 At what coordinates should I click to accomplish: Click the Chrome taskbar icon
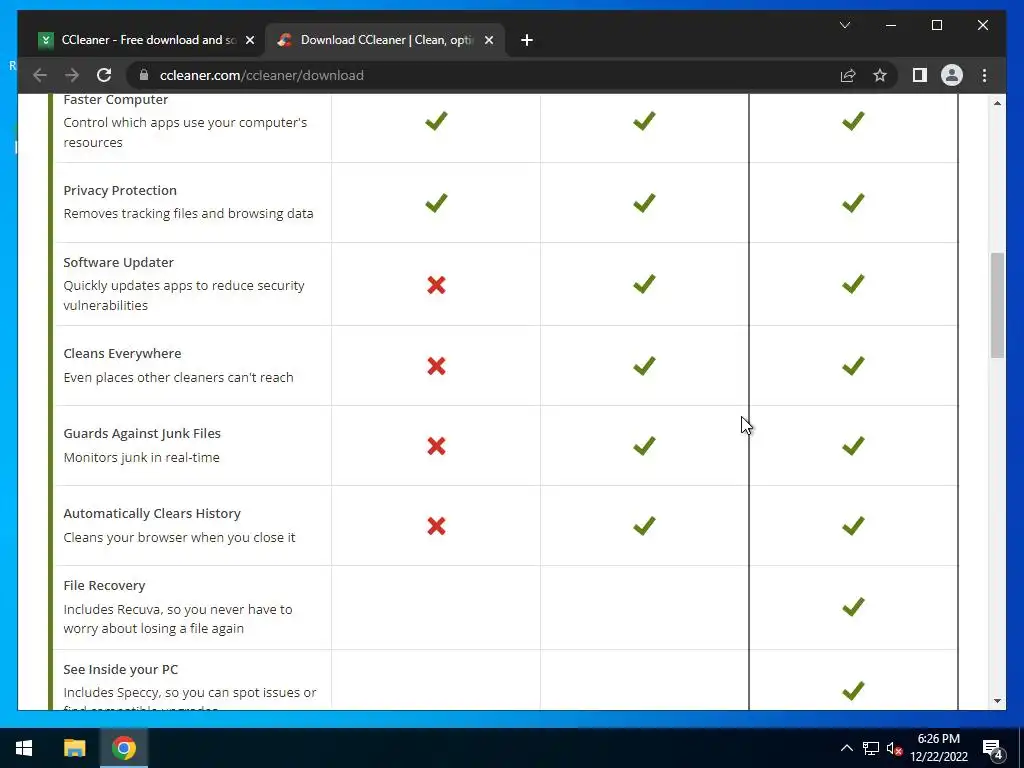[123, 748]
